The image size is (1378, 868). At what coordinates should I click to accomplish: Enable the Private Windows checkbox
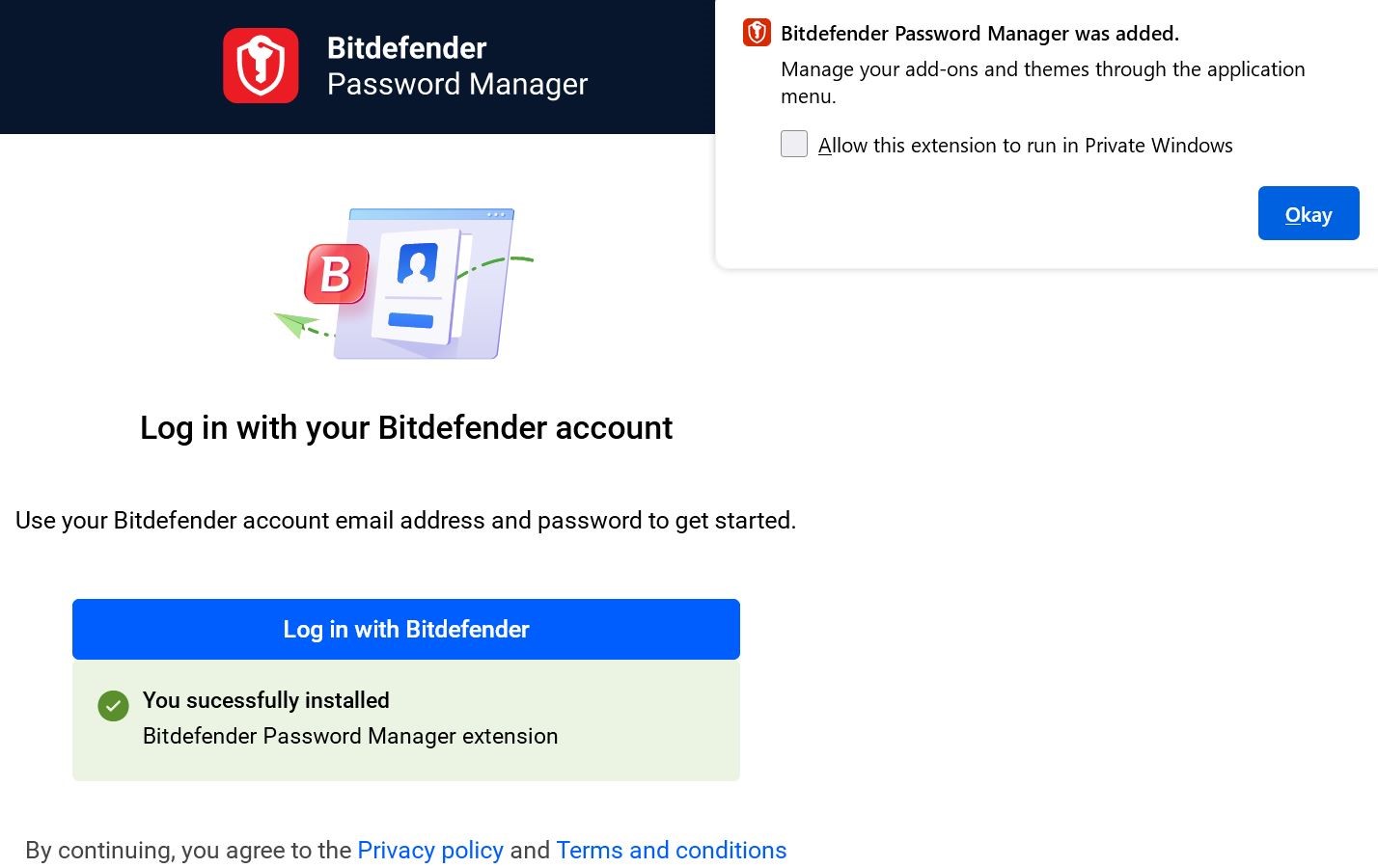(x=794, y=145)
